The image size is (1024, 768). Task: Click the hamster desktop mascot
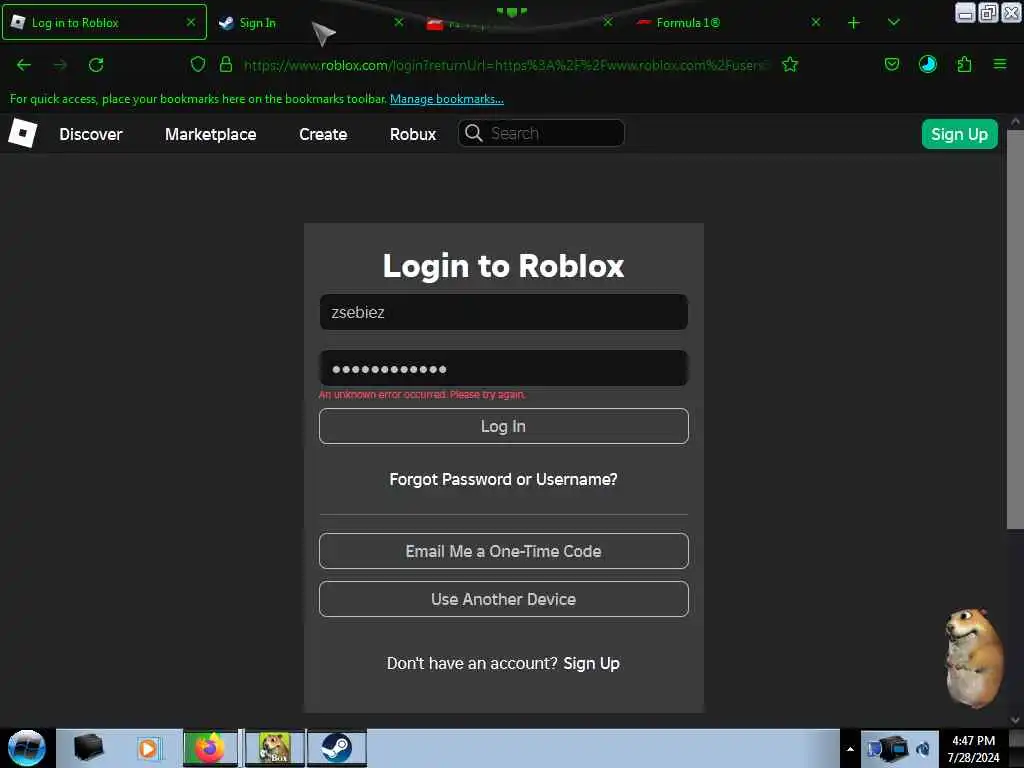[974, 658]
